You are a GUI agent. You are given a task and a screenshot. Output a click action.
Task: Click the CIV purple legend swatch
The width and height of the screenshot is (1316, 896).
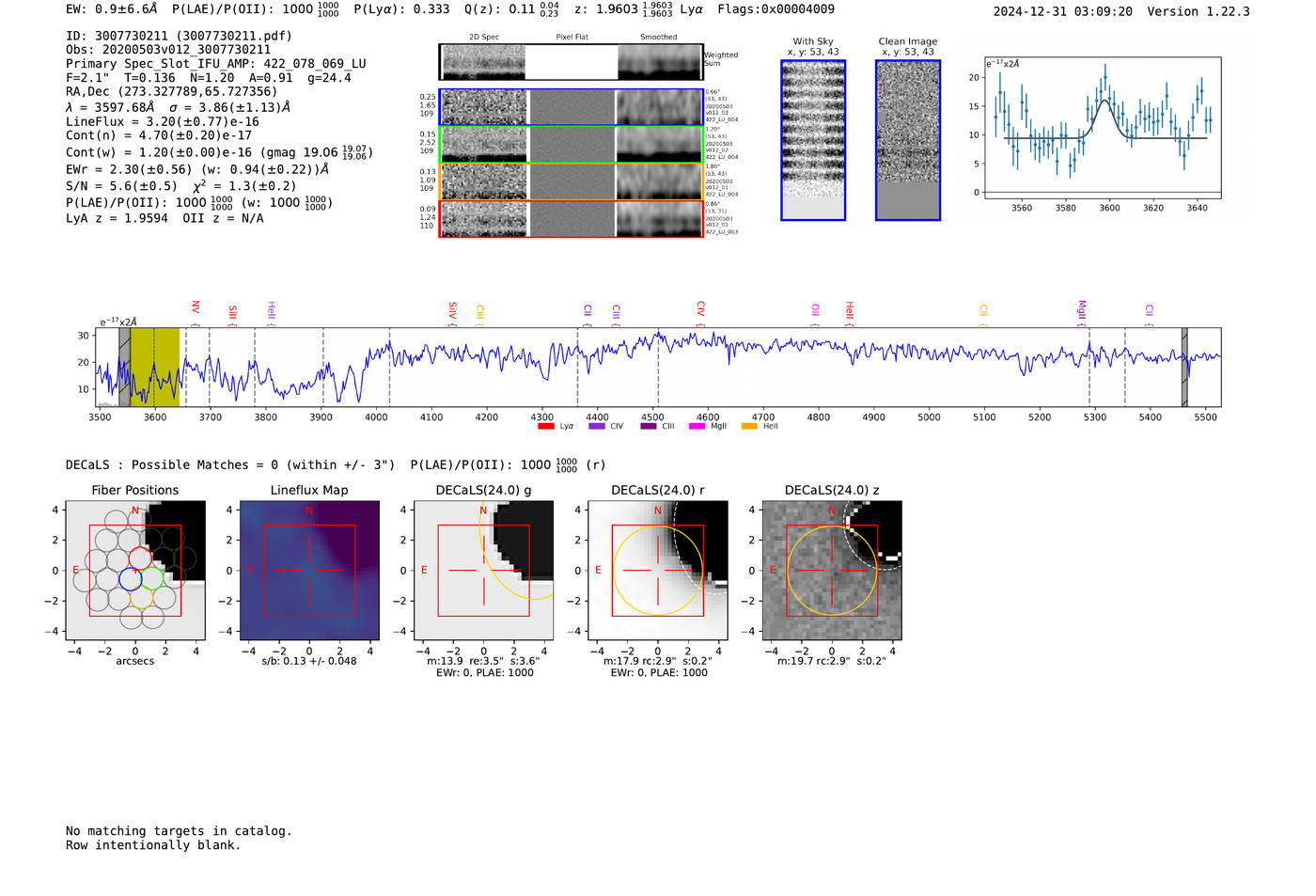tap(596, 426)
